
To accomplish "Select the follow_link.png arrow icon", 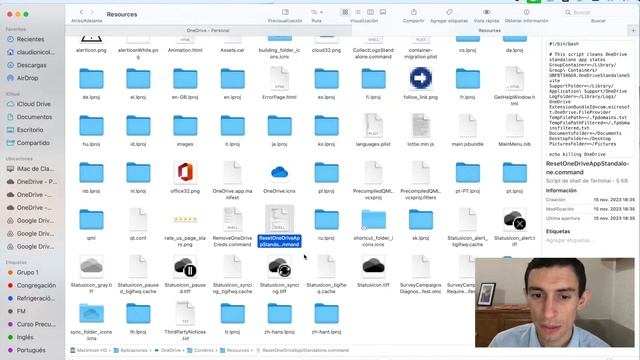I will point(420,78).
